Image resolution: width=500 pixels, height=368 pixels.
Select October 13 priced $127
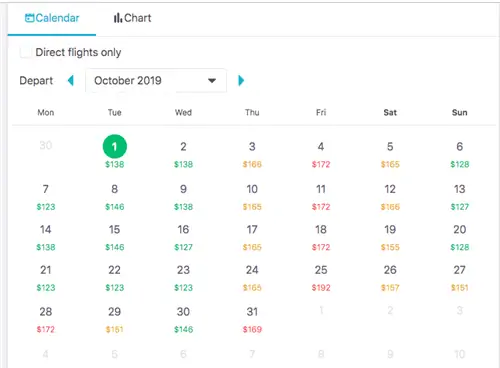click(x=460, y=197)
